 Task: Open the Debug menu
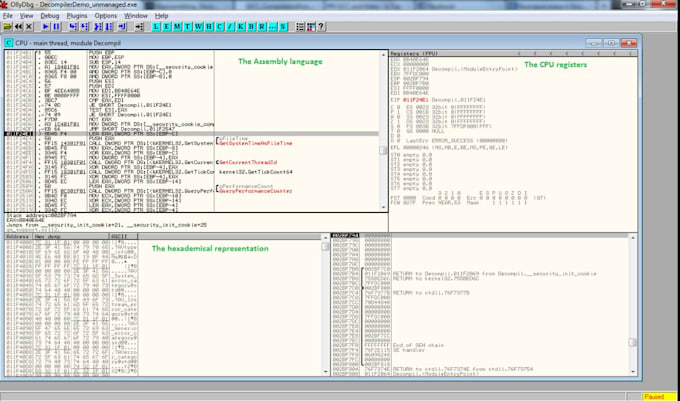(50, 16)
